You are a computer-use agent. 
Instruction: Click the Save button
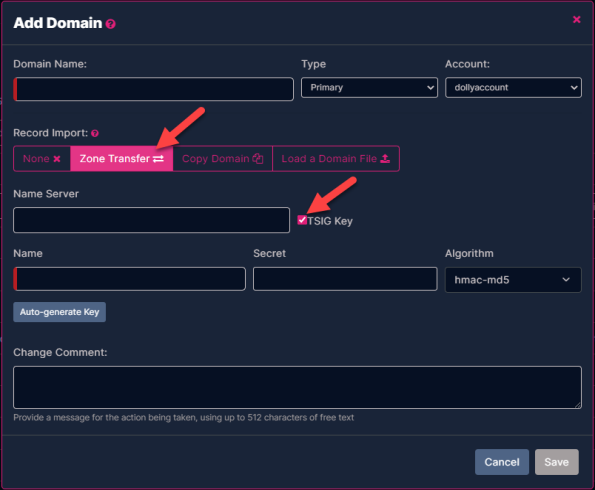coord(557,462)
